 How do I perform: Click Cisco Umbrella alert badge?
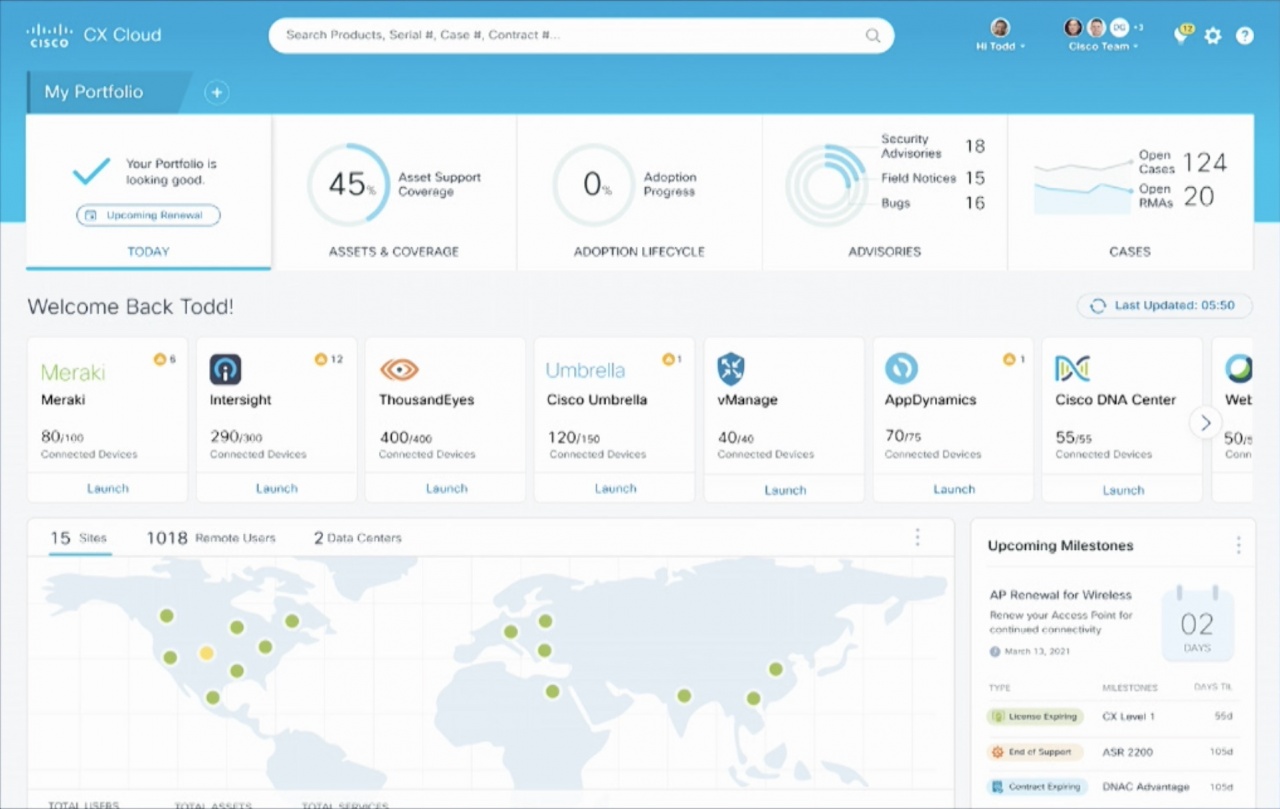(x=672, y=359)
